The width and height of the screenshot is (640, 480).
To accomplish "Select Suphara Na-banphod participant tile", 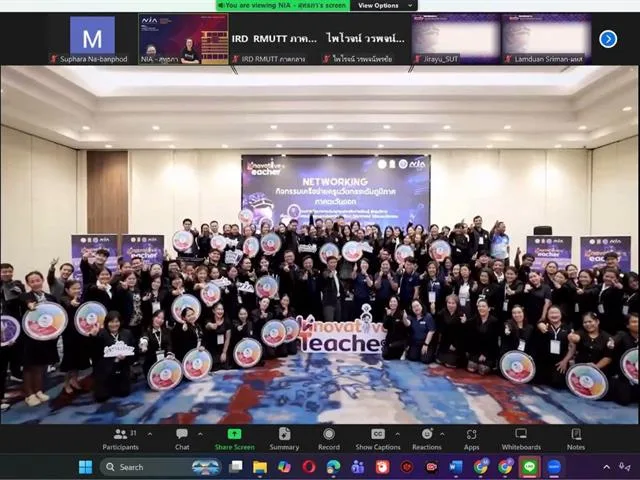I will 92,39.
